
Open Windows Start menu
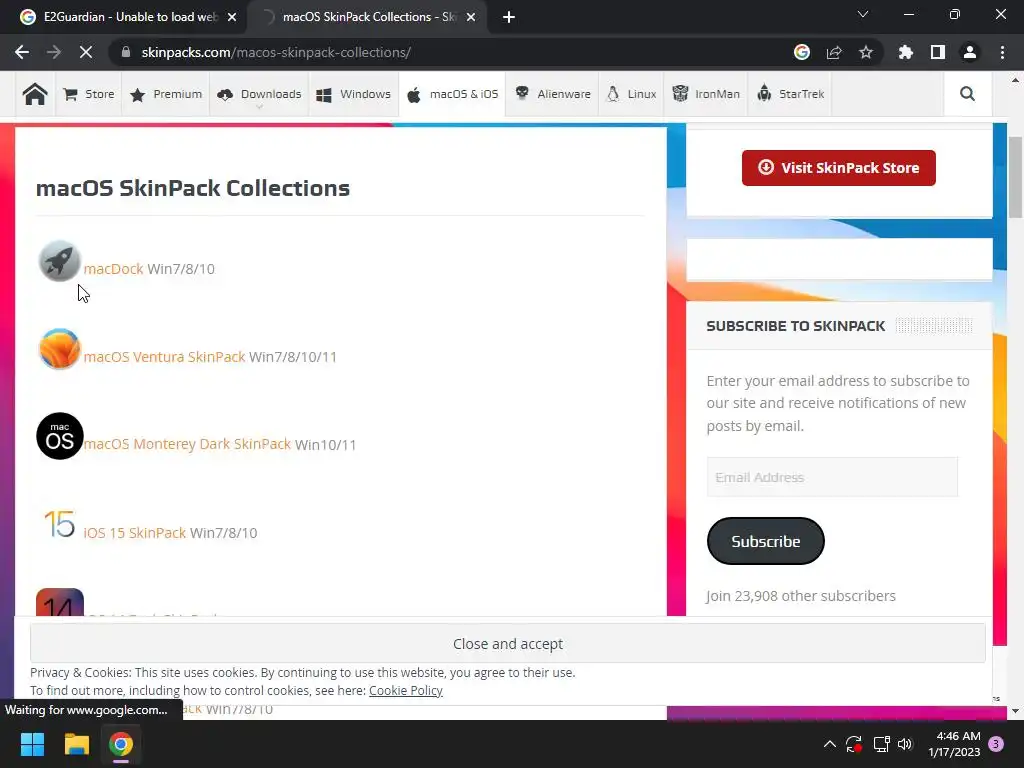point(32,744)
